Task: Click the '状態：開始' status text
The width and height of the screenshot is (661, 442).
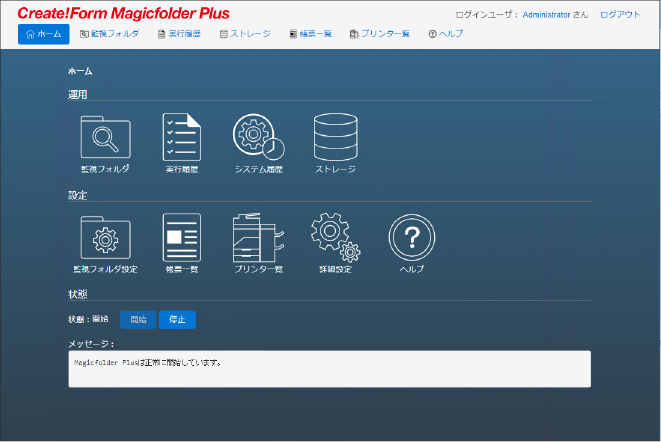Action: pyautogui.click(x=88, y=319)
